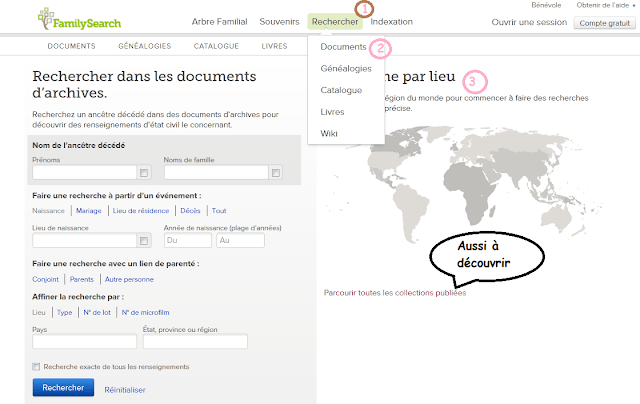Open the Rechercher menu in the top navigation
Image resolution: width=640 pixels, height=404 pixels.
[x=334, y=21]
